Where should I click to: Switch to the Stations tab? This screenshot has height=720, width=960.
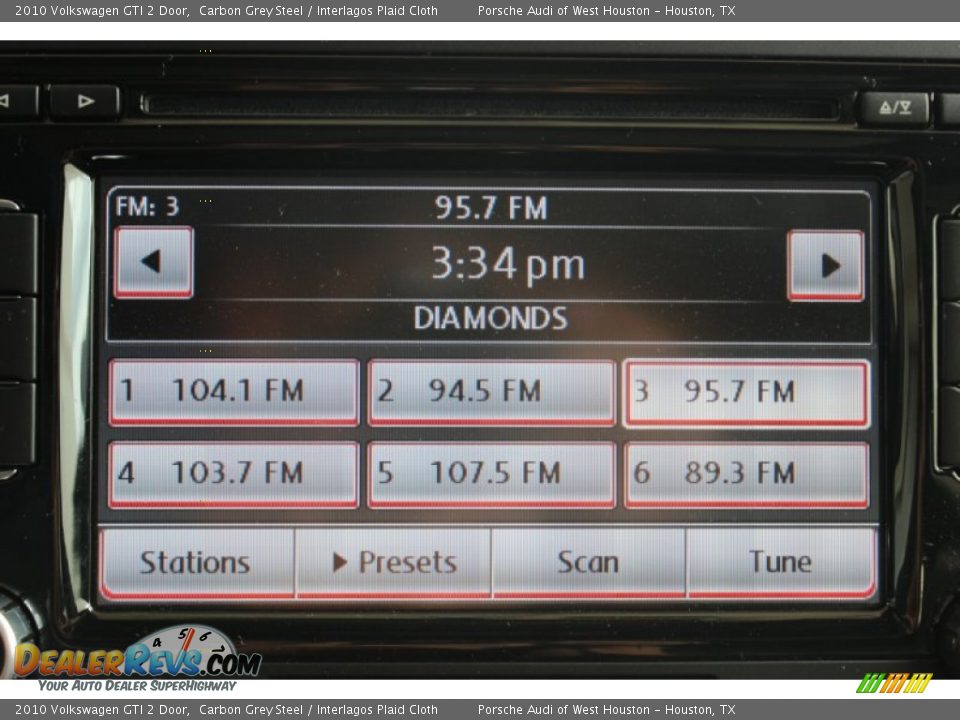[196, 561]
